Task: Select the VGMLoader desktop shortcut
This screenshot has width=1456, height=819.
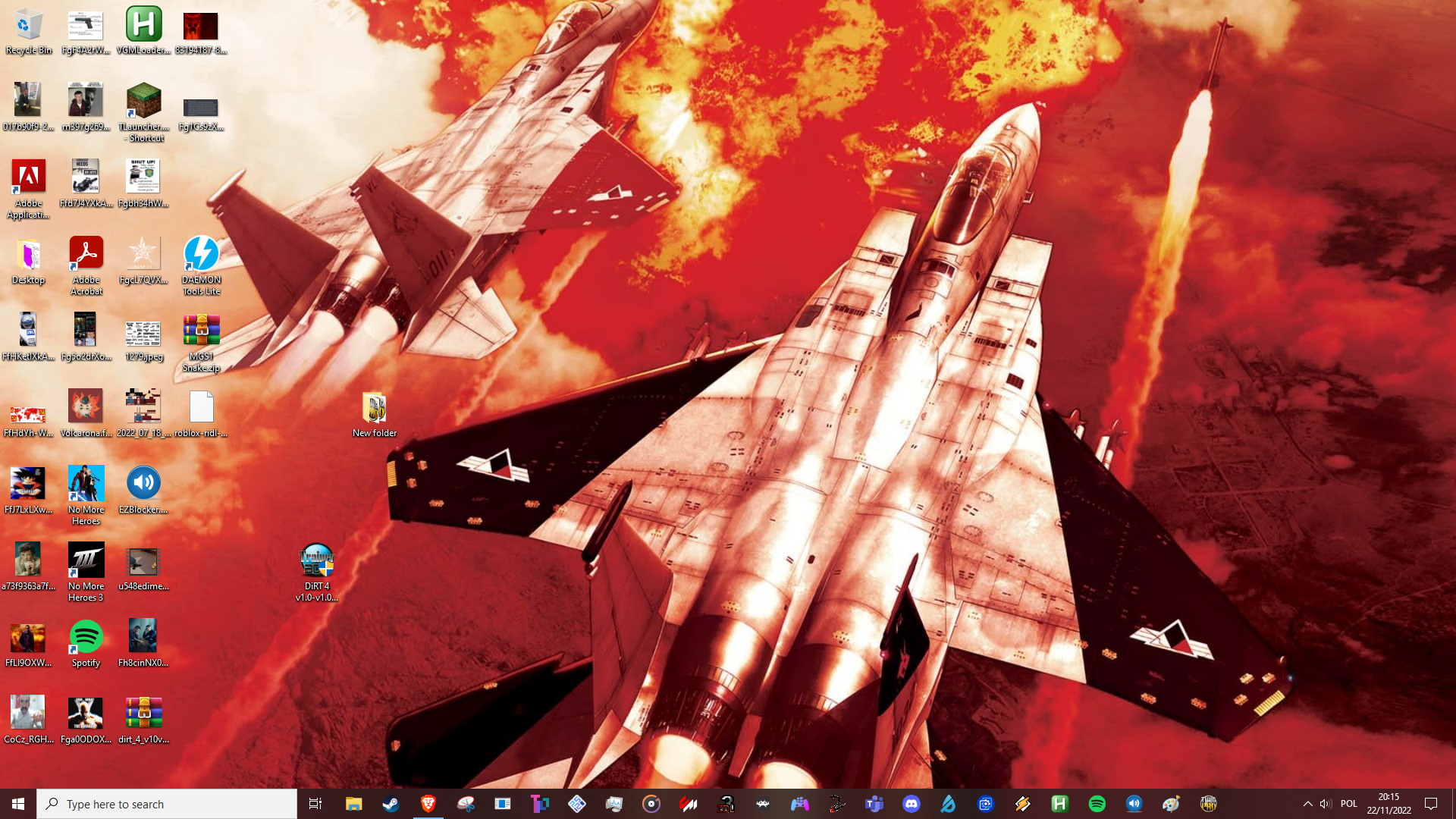Action: pos(143,31)
